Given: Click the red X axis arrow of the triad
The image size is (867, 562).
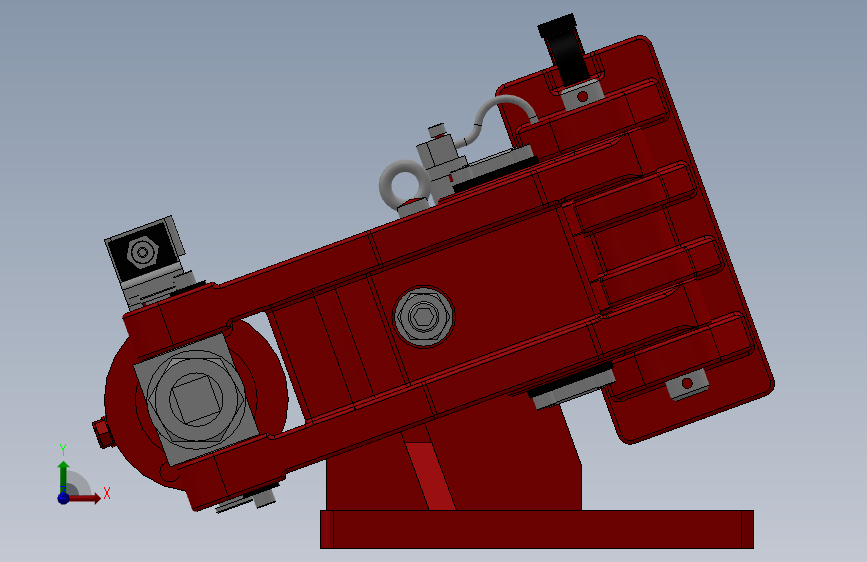Looking at the screenshot, I should [x=85, y=498].
